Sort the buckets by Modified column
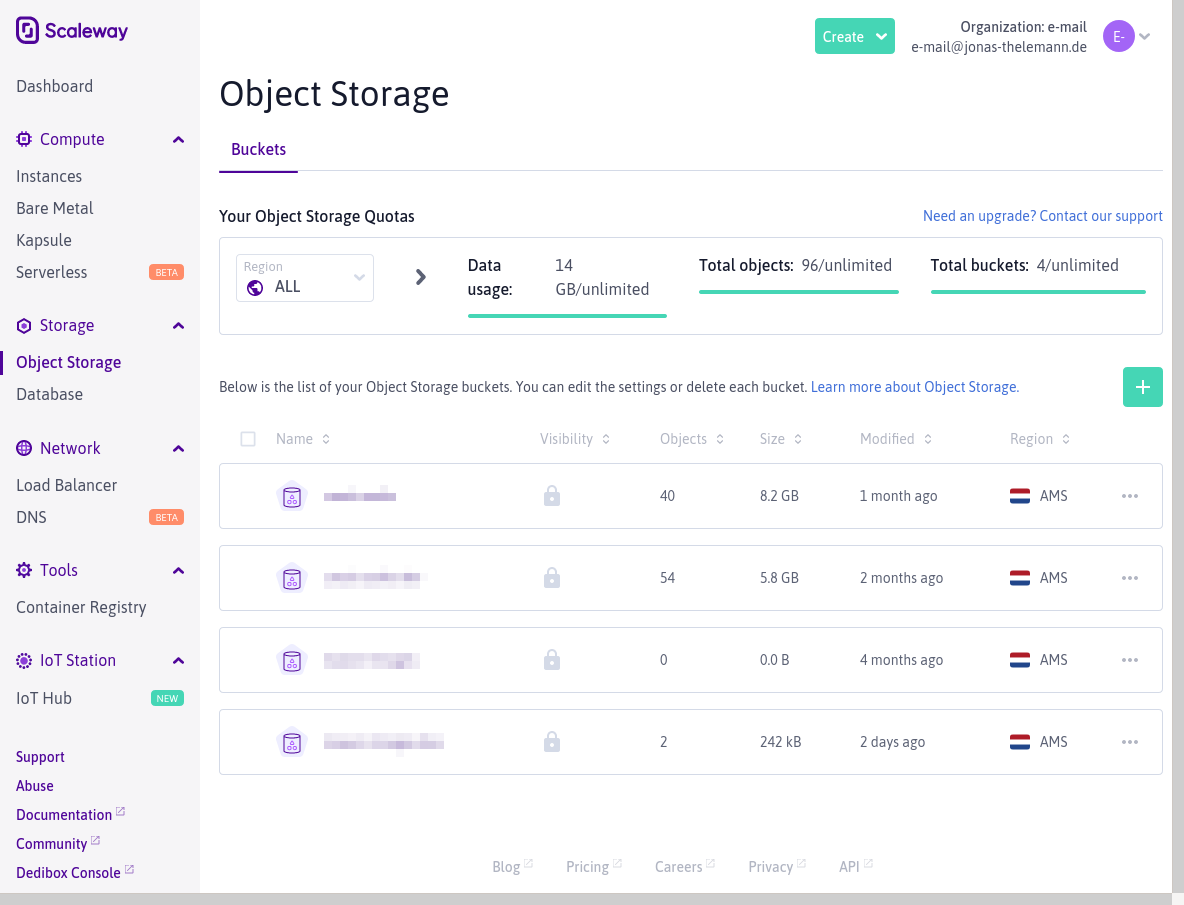The width and height of the screenshot is (1184, 905). [x=896, y=439]
